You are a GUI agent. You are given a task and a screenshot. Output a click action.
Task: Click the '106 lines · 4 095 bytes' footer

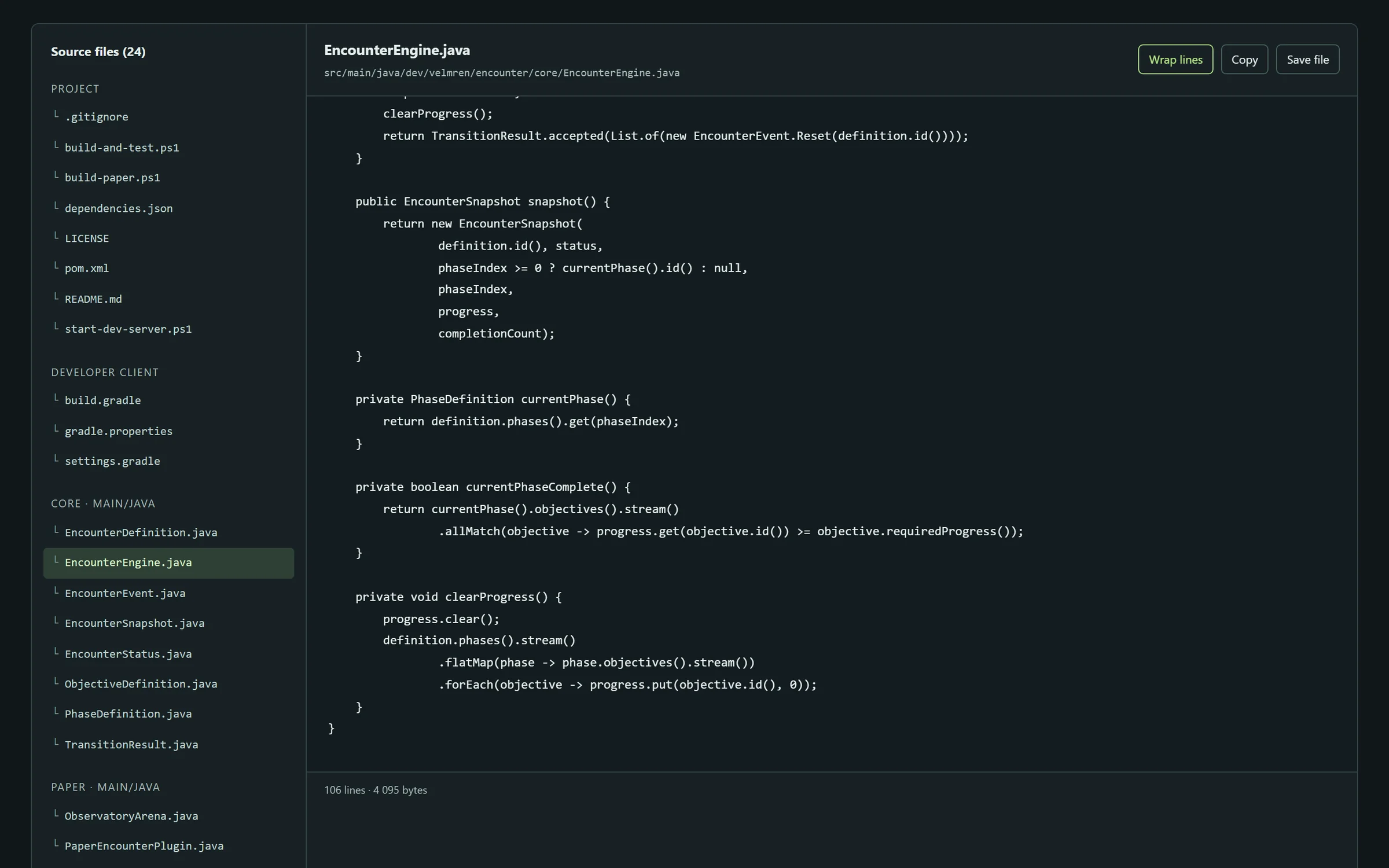coord(376,790)
